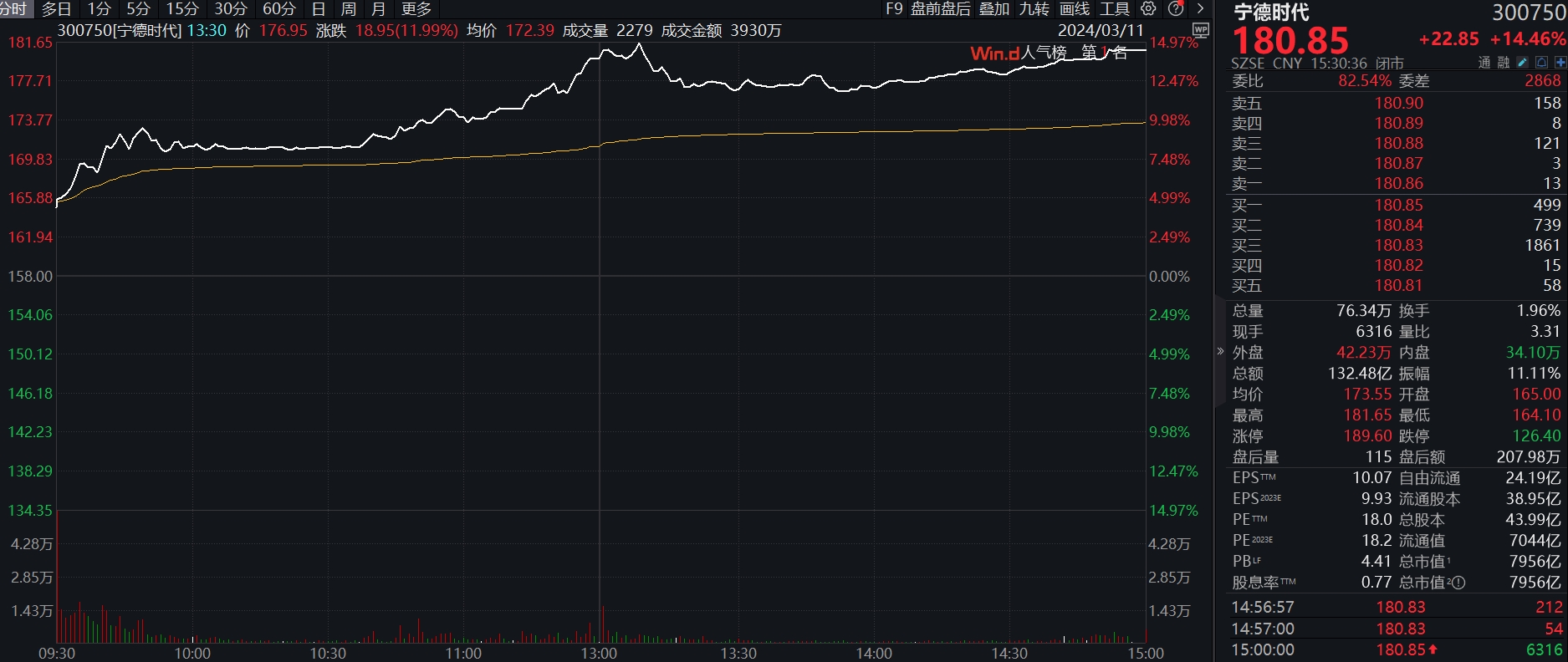1568x662 pixels.
Task: Select the 5分 period tab
Action: pos(138,9)
